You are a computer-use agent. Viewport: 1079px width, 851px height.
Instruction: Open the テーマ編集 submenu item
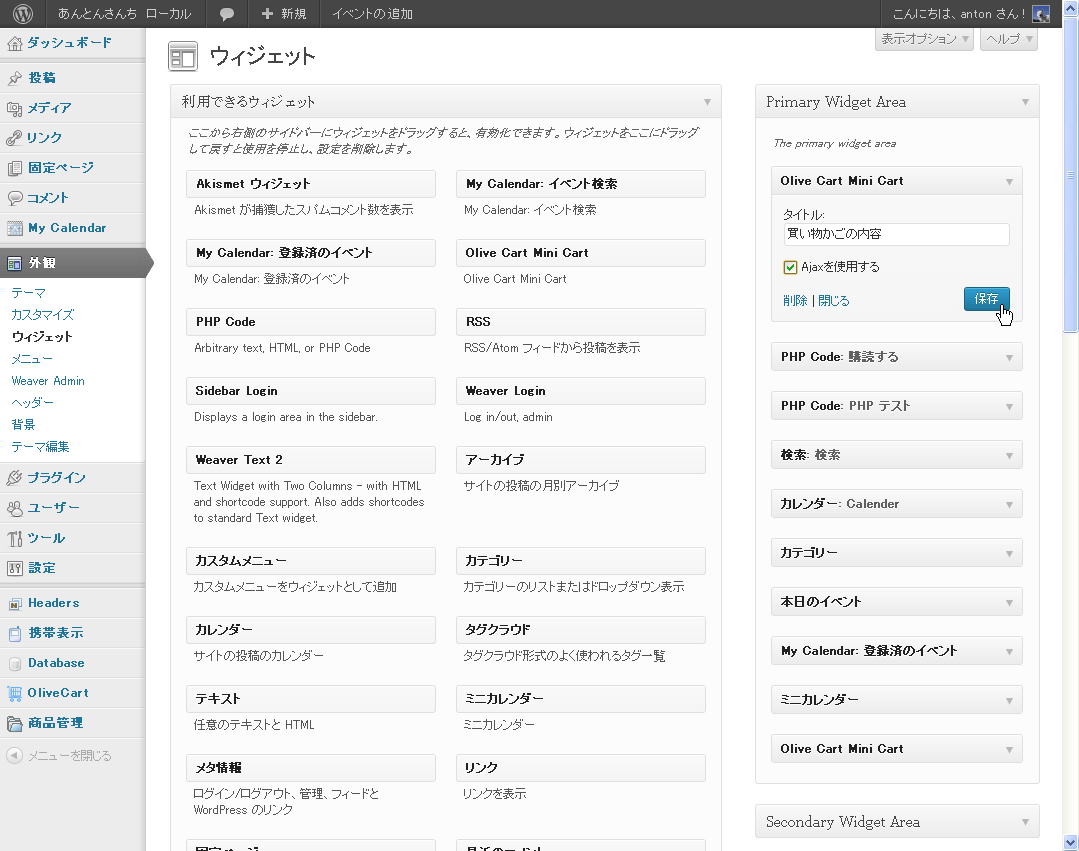click(x=41, y=447)
